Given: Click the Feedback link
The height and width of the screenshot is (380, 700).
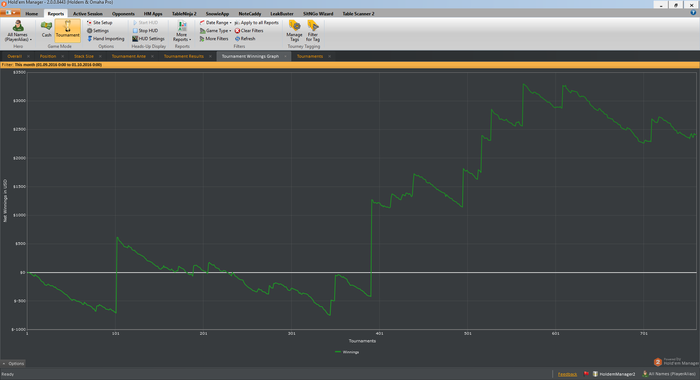Looking at the screenshot, I should (567, 374).
